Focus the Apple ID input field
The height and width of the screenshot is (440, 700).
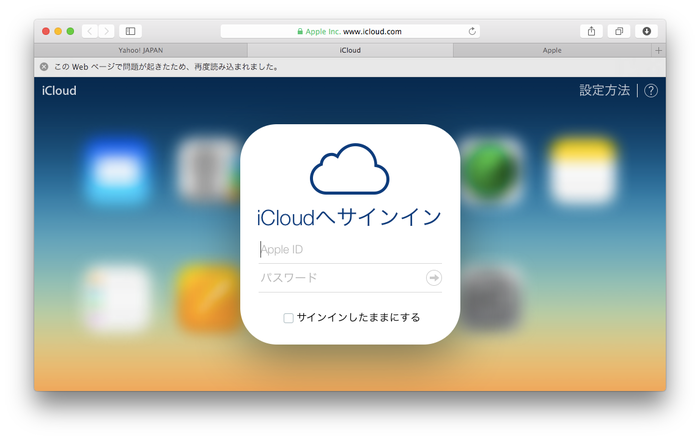pos(350,249)
